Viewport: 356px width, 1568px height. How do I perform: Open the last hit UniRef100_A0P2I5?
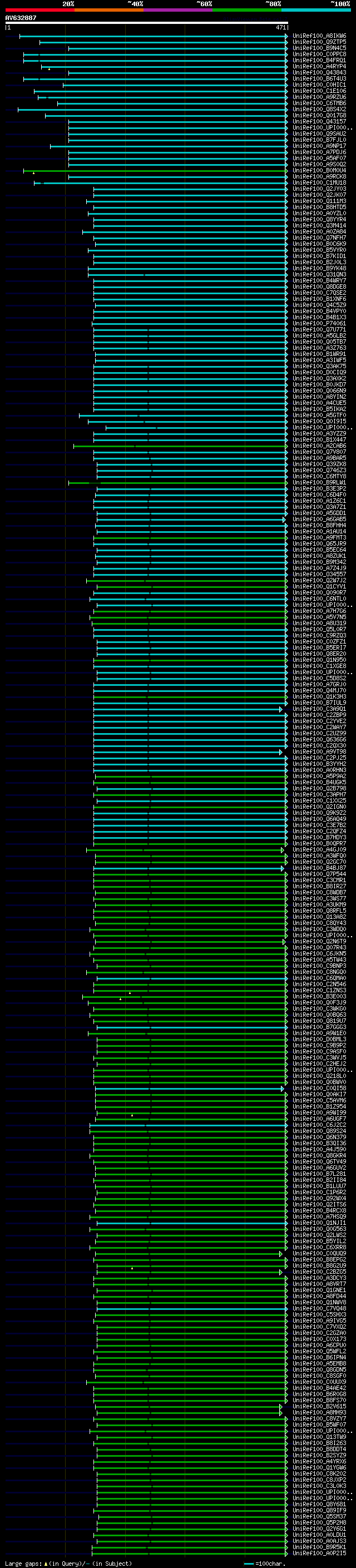[x=319, y=1554]
